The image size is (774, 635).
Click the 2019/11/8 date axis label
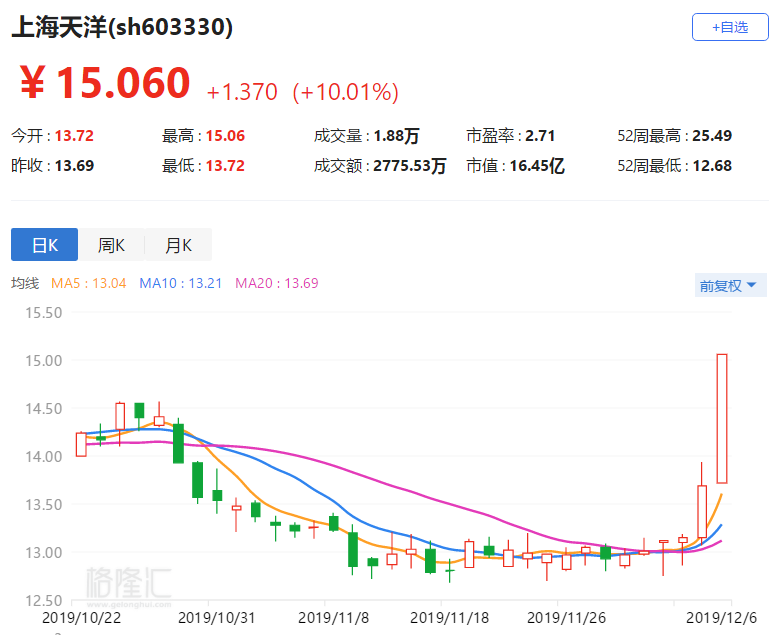tap(334, 618)
